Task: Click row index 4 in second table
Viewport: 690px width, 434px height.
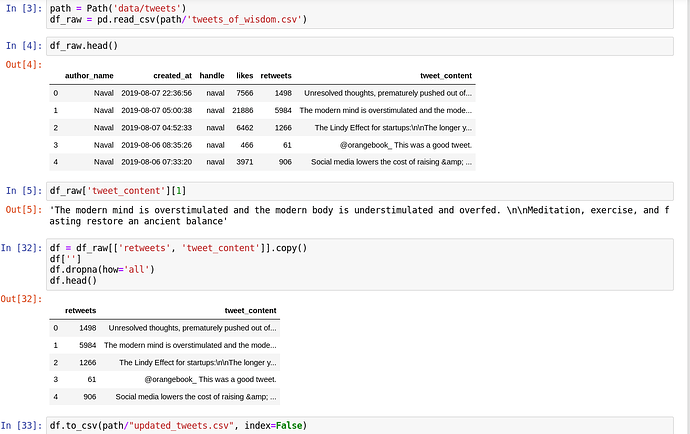Action: click(x=55, y=397)
